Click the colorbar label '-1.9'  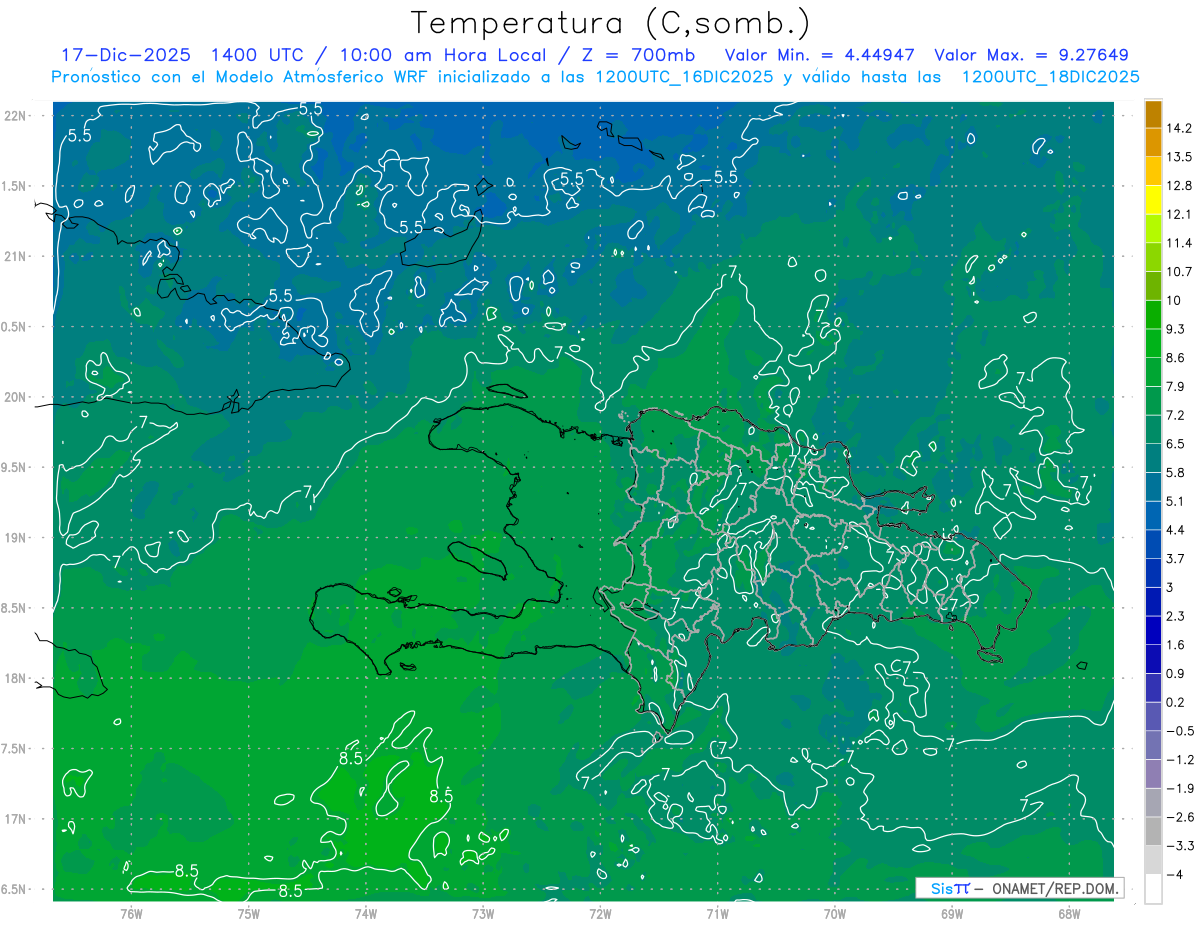(1180, 788)
